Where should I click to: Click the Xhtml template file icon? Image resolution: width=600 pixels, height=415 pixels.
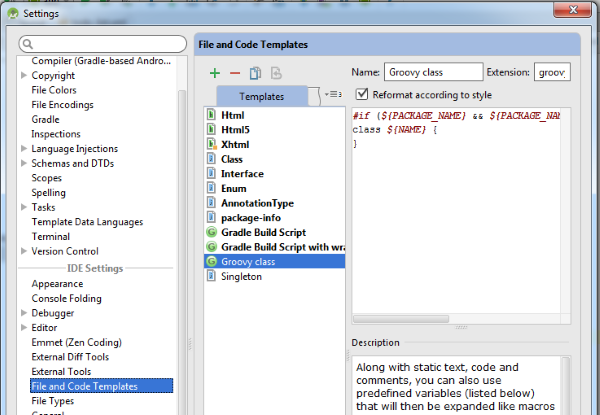click(x=212, y=144)
